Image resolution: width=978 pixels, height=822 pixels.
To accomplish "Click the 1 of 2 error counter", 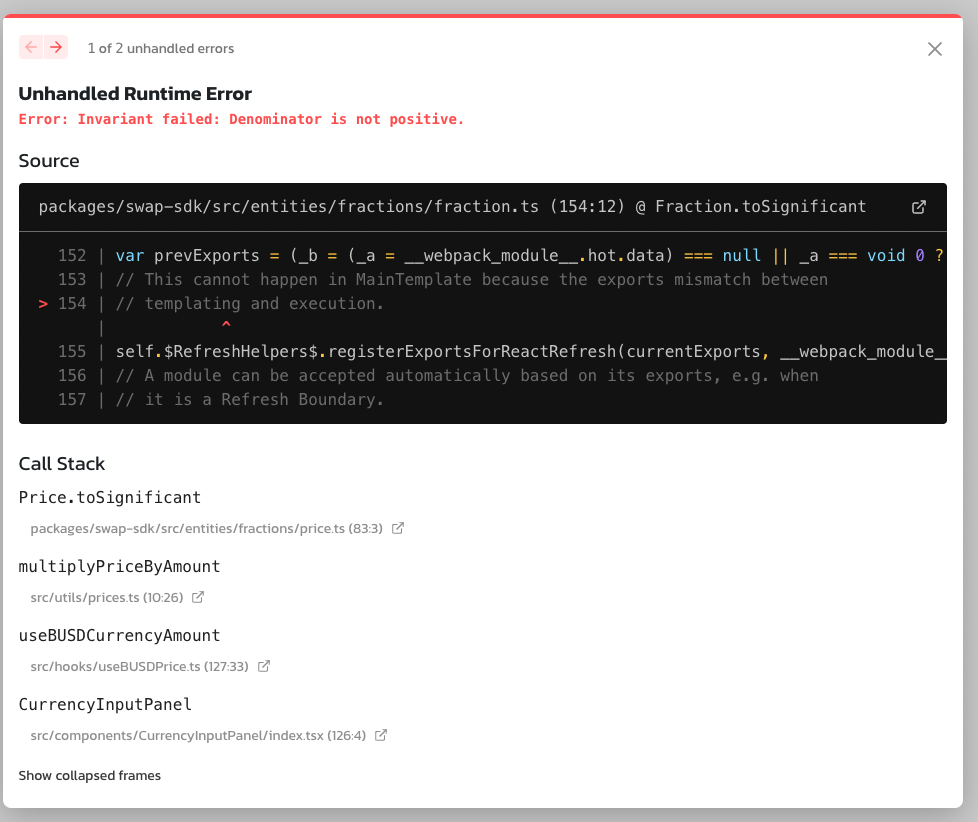I will [160, 47].
